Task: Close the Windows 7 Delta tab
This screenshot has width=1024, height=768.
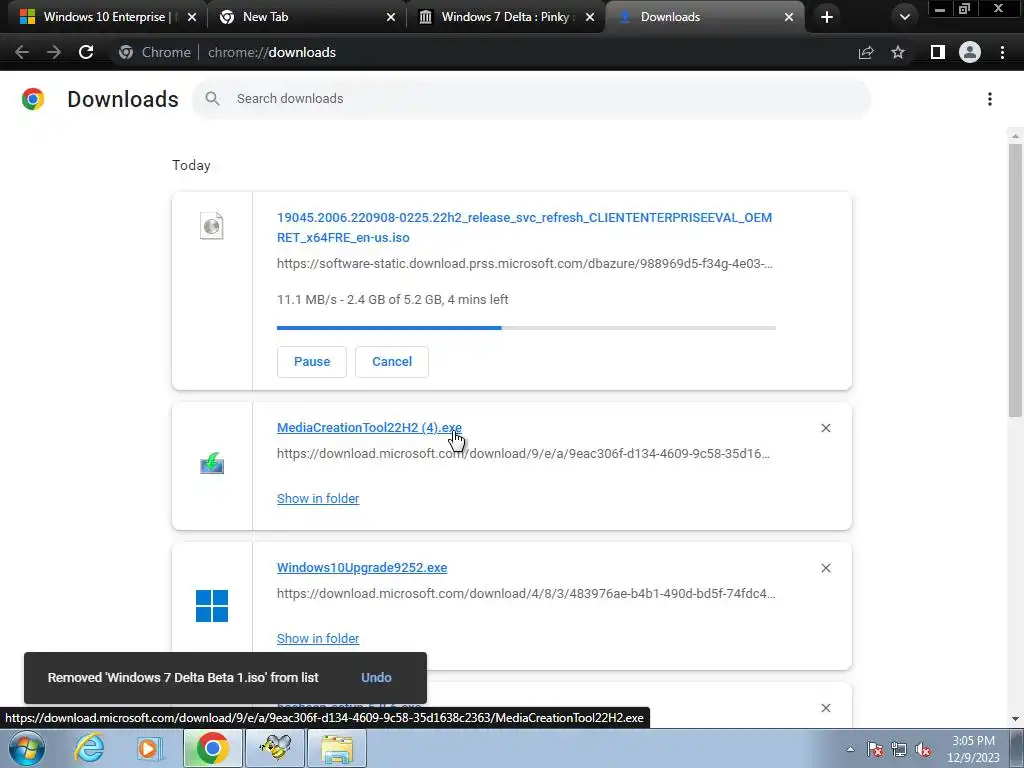Action: click(590, 17)
